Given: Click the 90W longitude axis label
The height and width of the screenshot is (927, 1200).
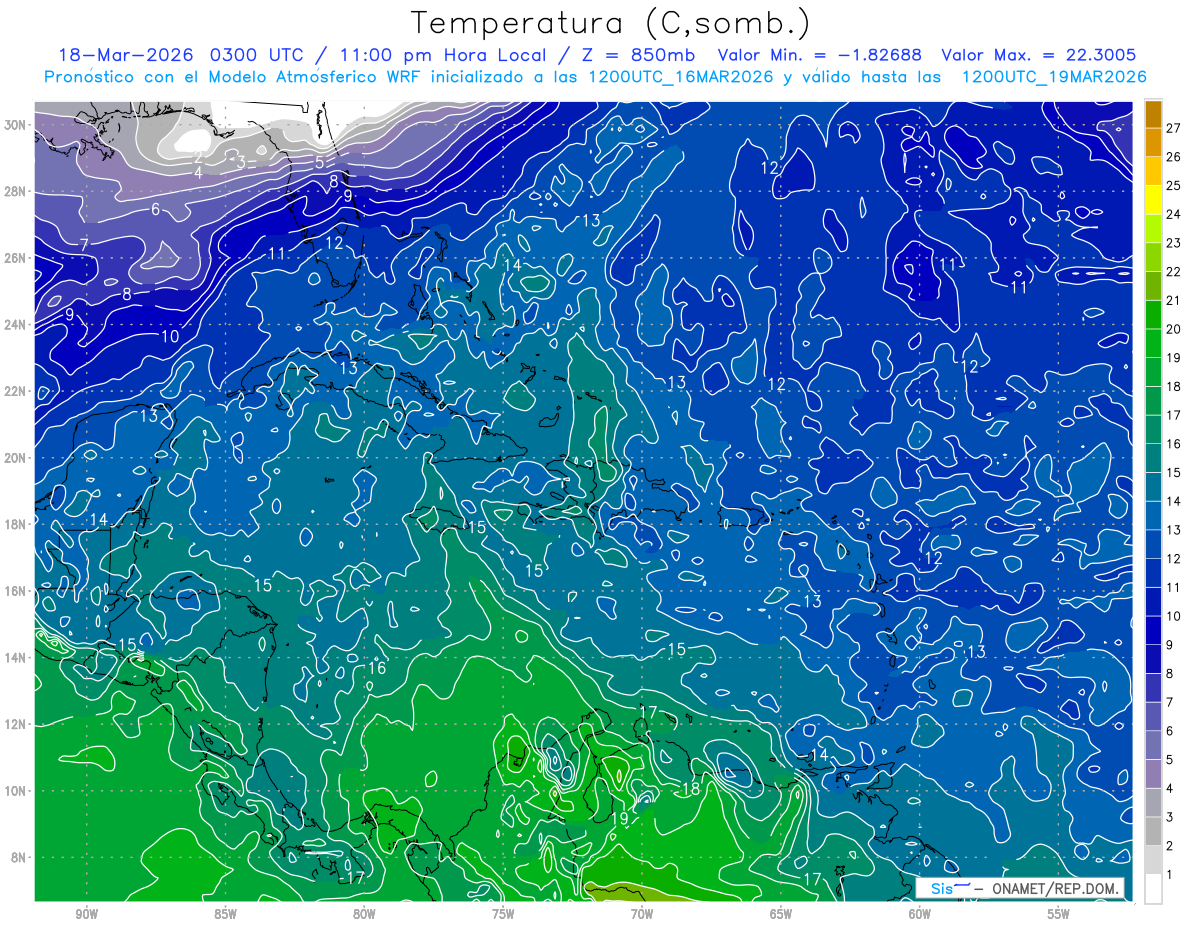Looking at the screenshot, I should [x=87, y=914].
